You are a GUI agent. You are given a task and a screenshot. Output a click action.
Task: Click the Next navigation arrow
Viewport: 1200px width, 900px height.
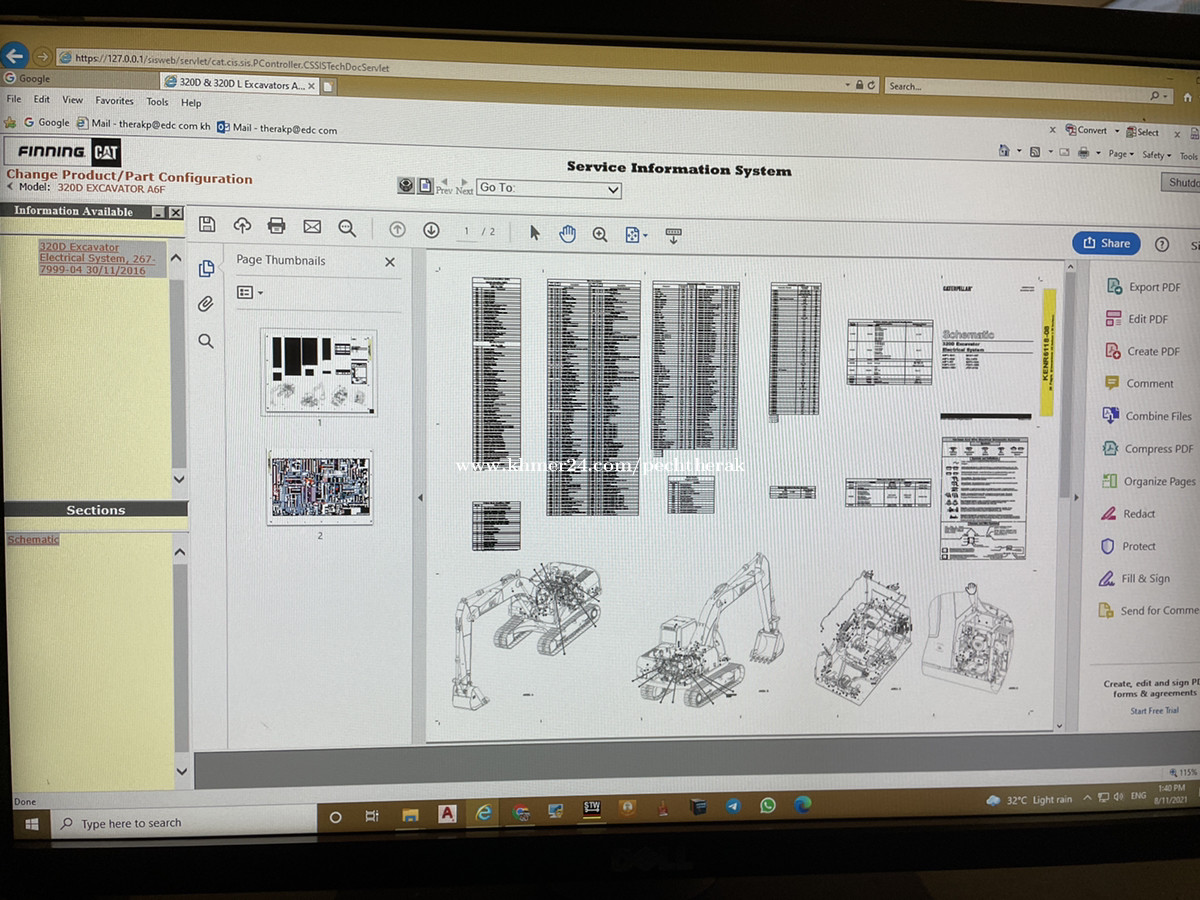click(464, 186)
